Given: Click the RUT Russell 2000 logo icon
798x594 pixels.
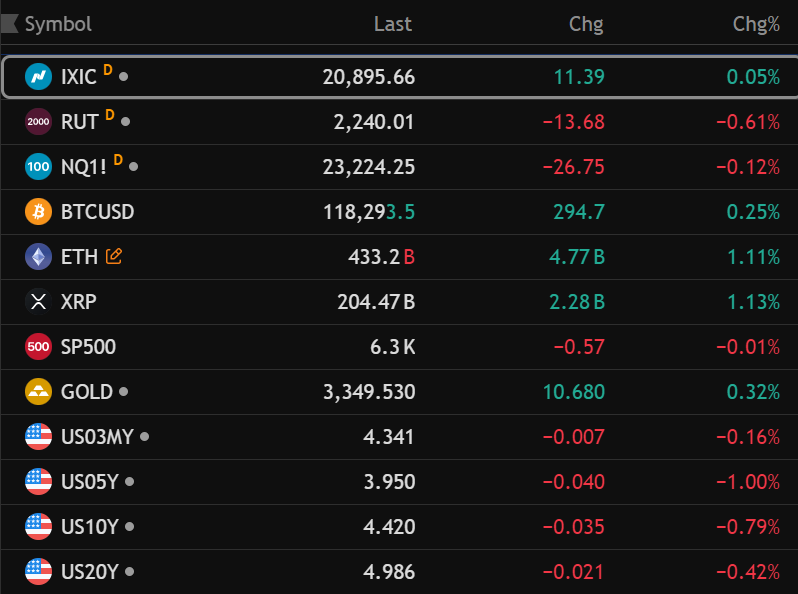Looking at the screenshot, I should coord(38,122).
